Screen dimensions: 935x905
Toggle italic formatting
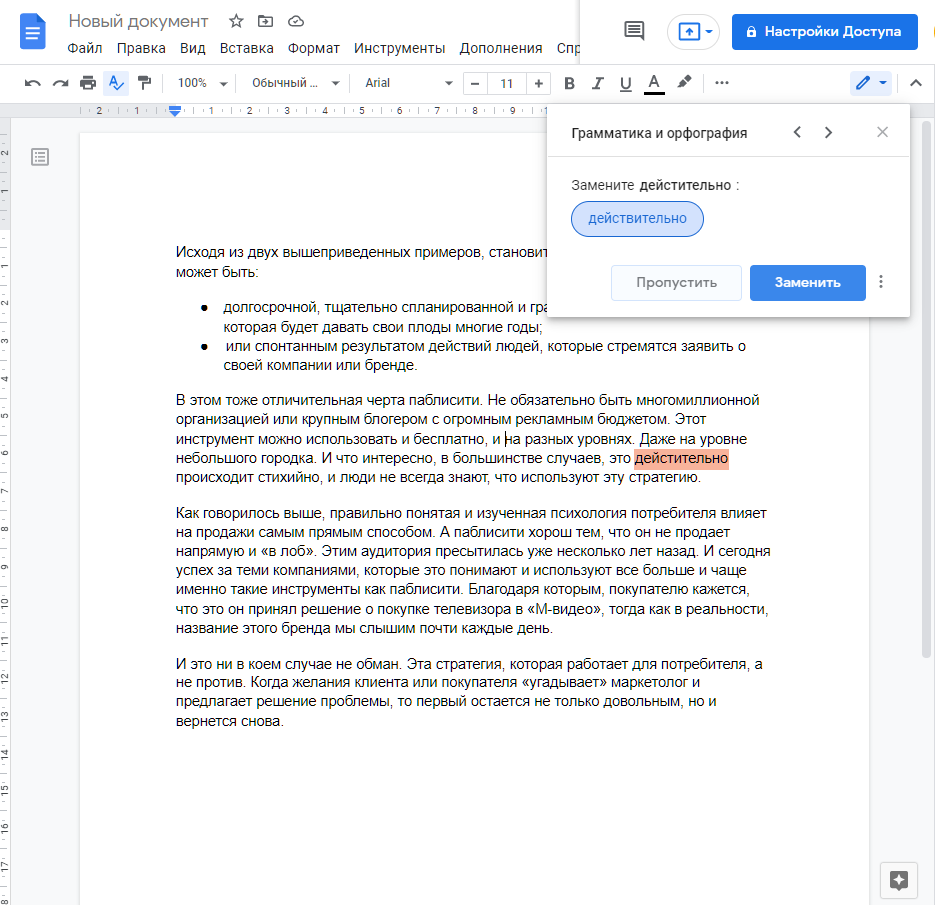(598, 83)
